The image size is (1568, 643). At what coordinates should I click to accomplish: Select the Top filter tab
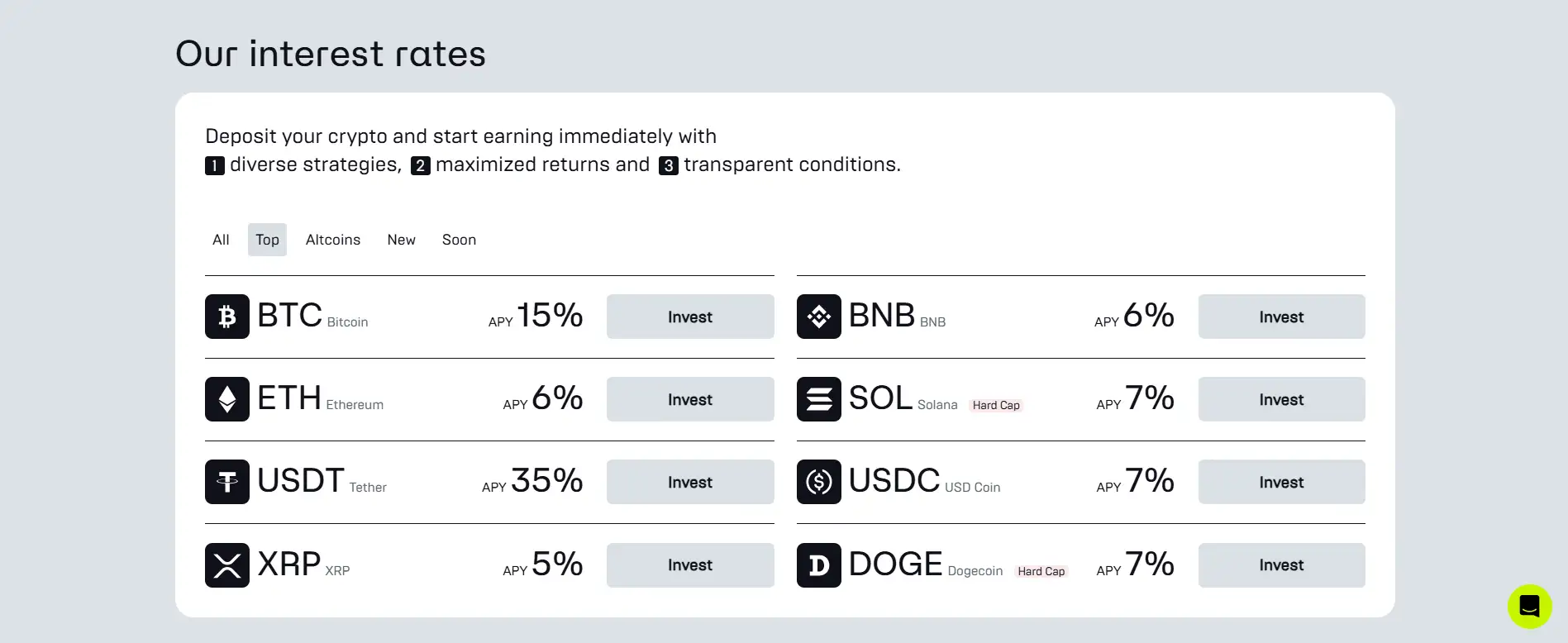point(267,240)
